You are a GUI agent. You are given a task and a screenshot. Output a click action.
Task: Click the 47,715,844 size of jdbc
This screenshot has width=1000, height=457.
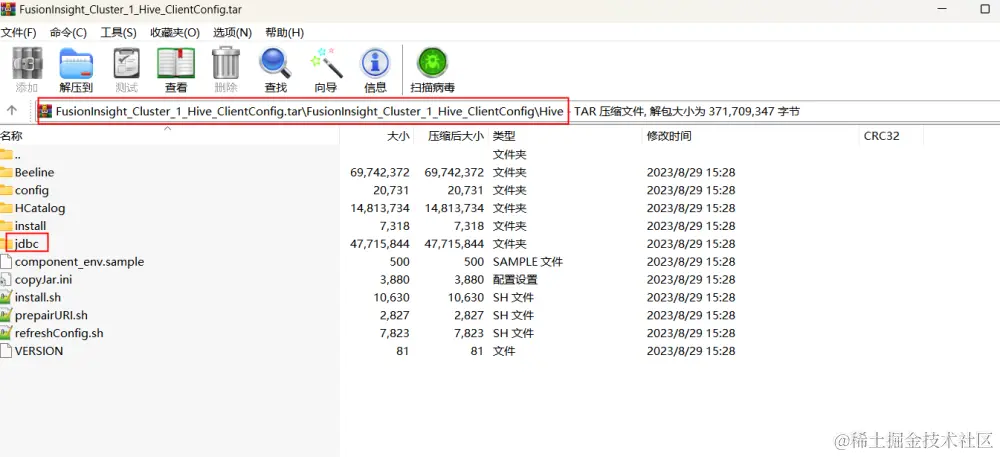click(380, 243)
